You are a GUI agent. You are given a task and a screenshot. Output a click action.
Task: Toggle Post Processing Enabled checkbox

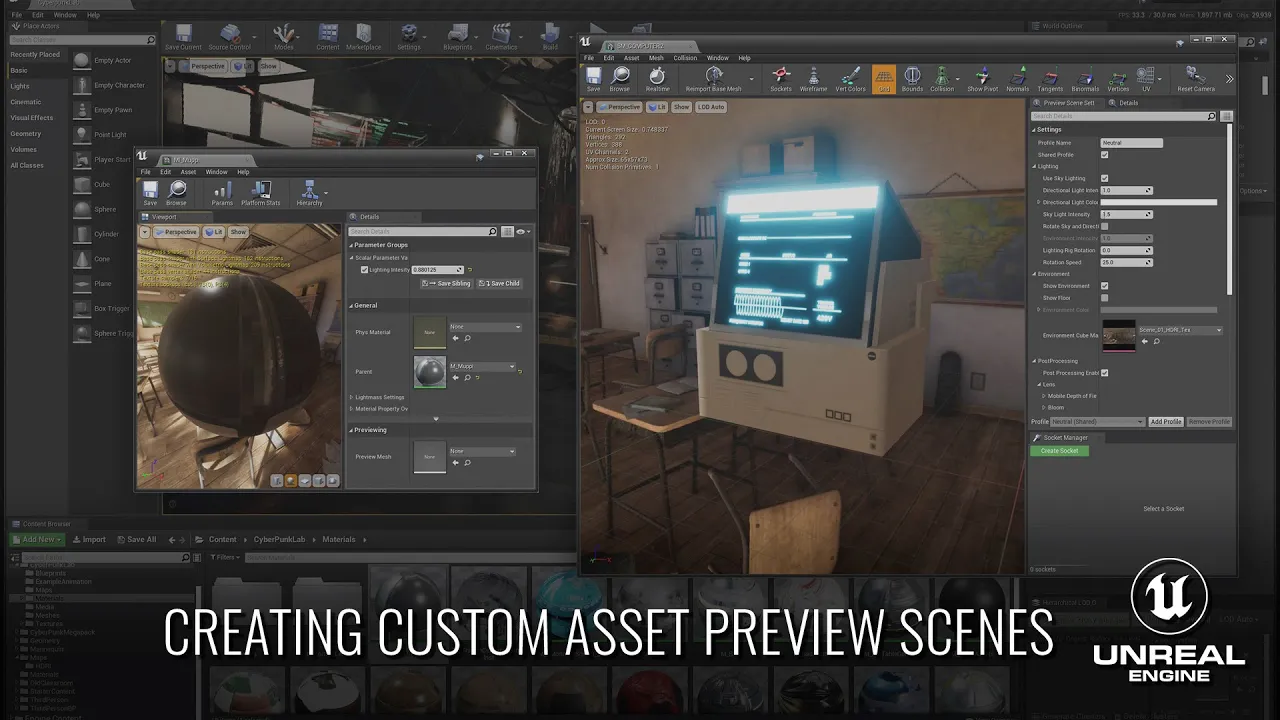1104,372
